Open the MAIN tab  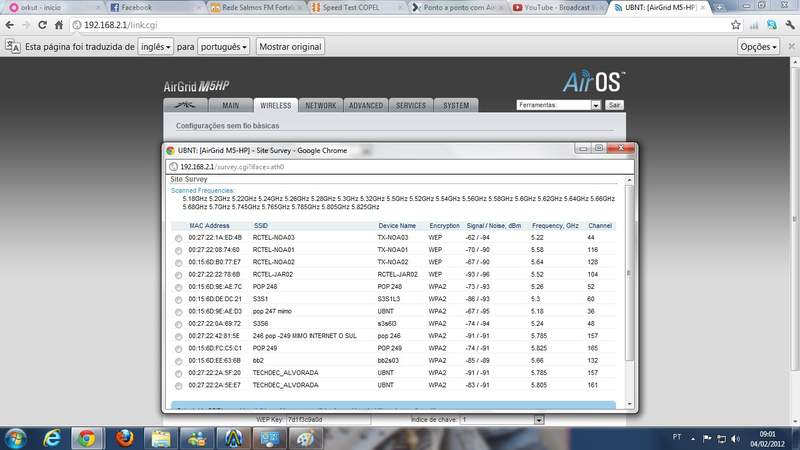click(x=231, y=105)
